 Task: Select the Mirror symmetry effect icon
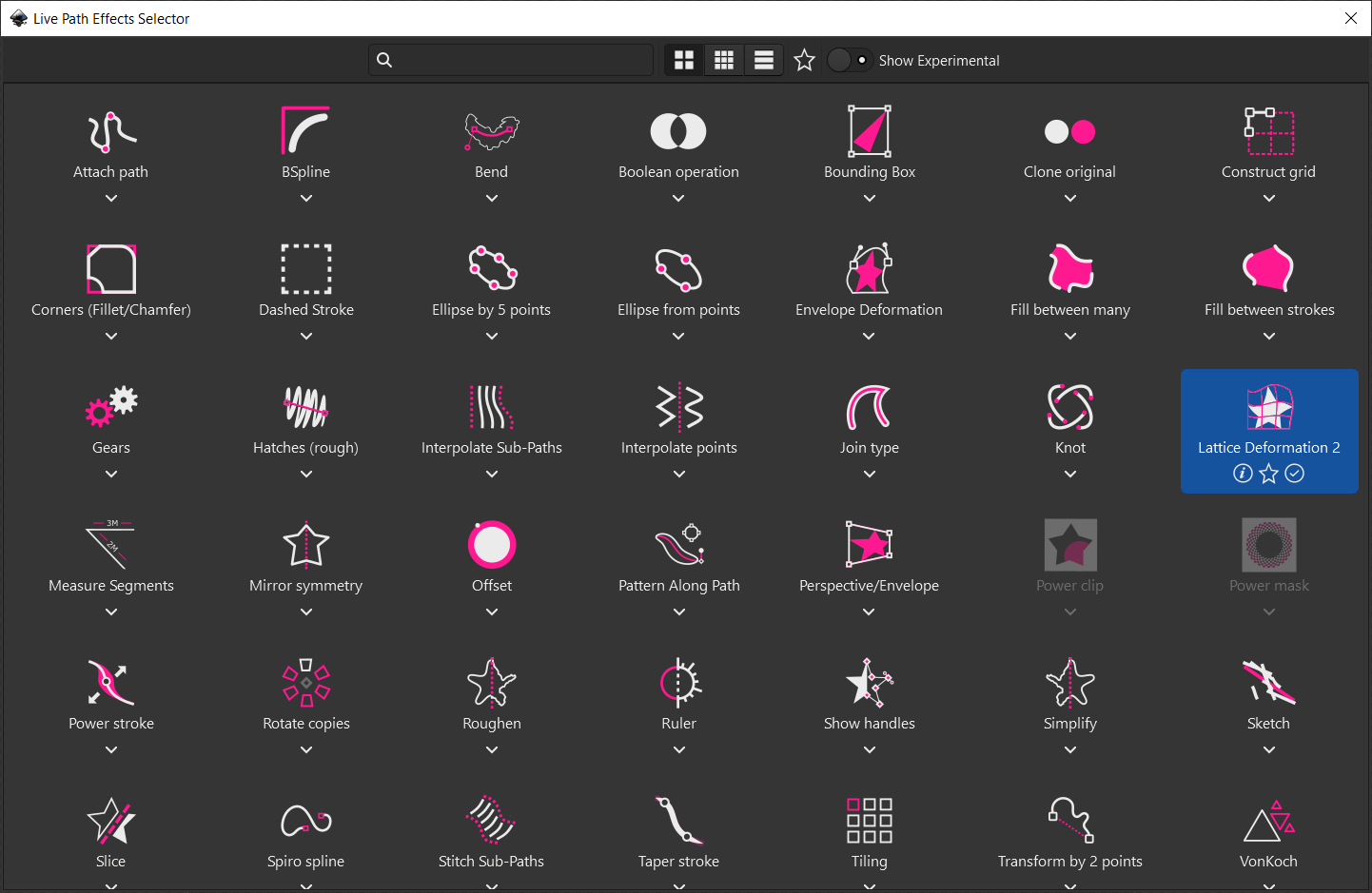[306, 545]
